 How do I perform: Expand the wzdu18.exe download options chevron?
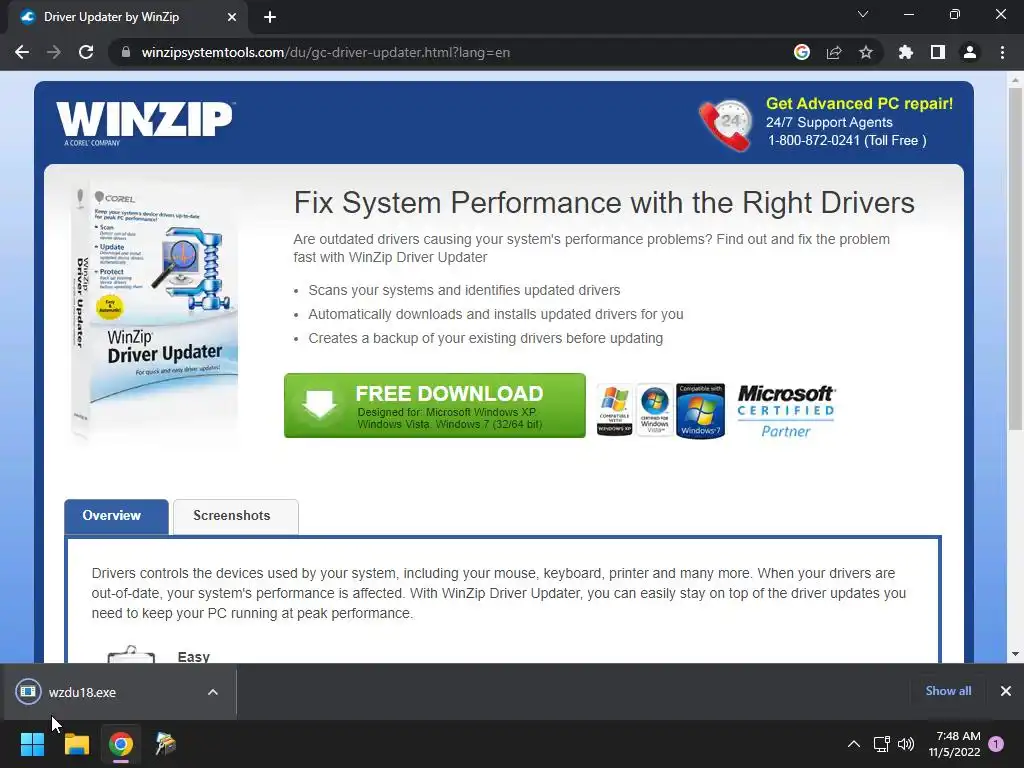[x=212, y=692]
